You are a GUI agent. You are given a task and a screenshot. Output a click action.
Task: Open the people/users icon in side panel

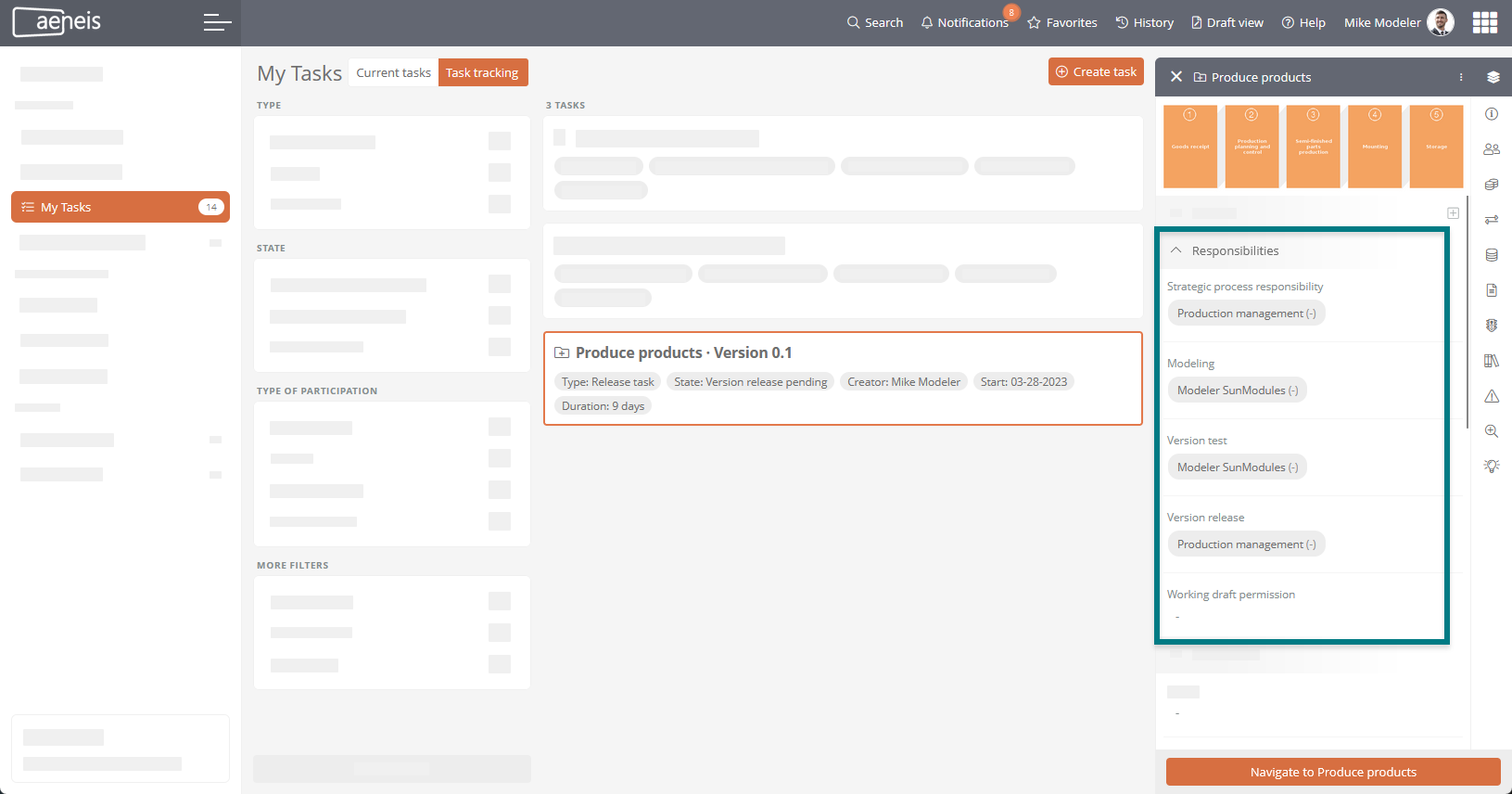pyautogui.click(x=1492, y=149)
